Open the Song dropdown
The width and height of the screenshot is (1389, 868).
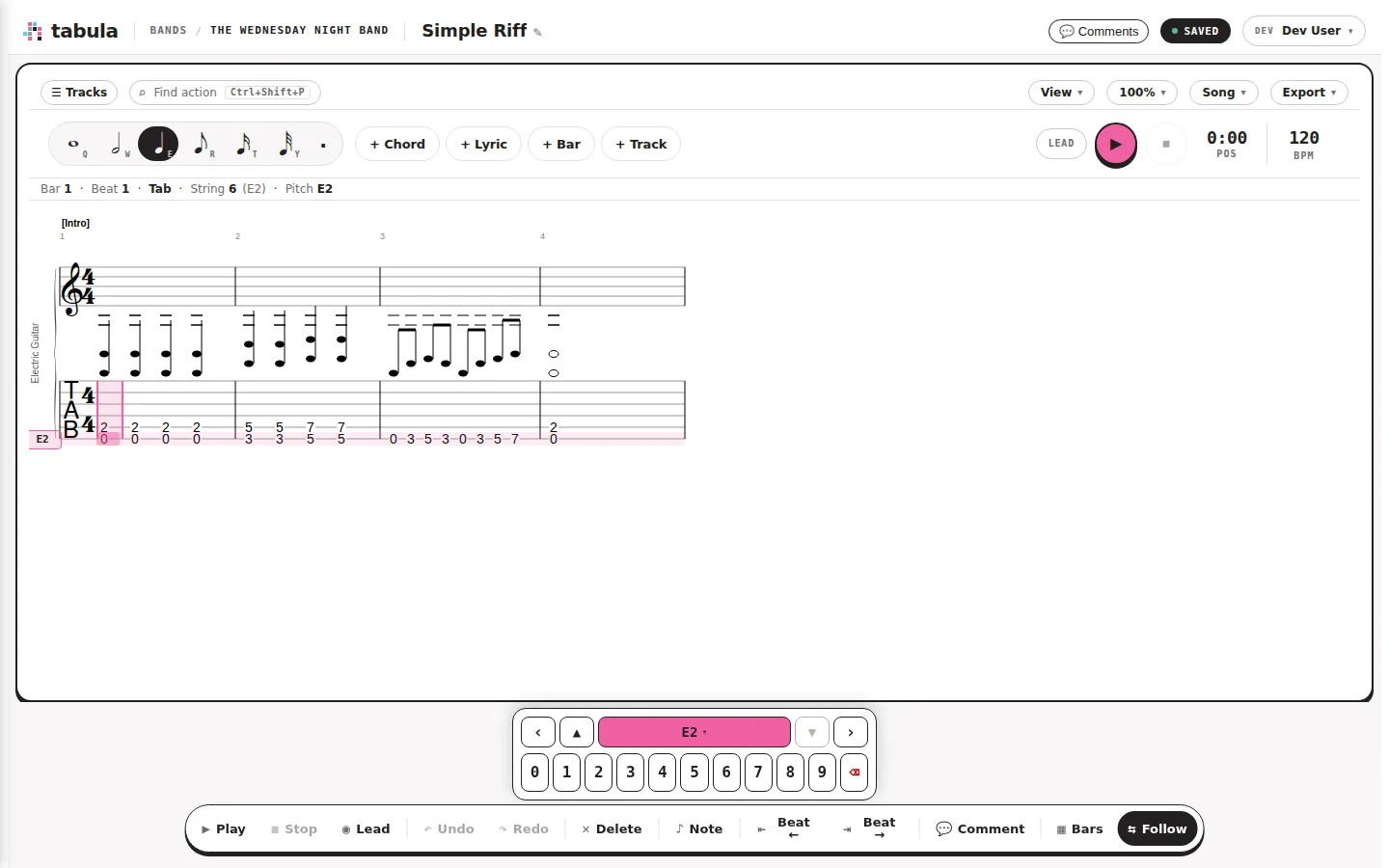pos(1224,93)
